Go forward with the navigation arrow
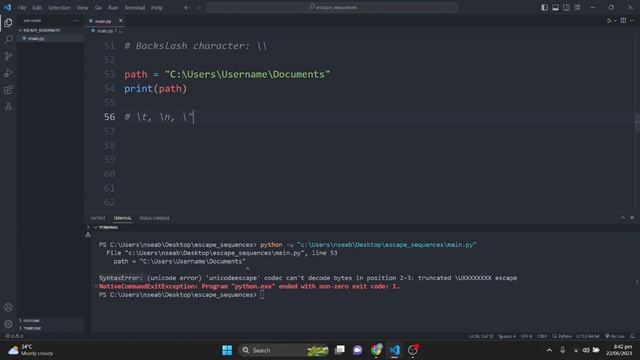Screen dimensions: 640x360 (x=199, y=7)
